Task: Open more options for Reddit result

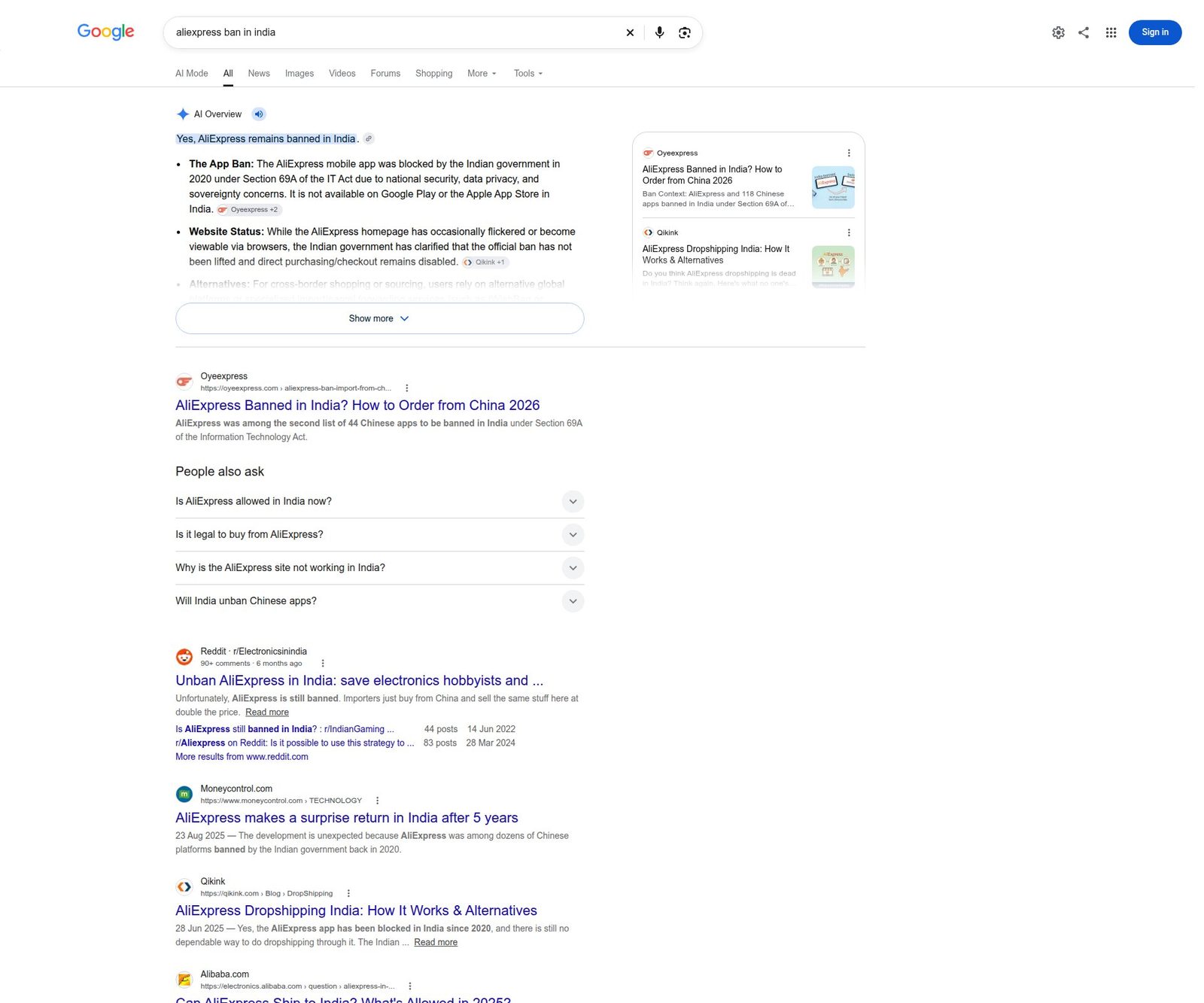Action: [323, 664]
